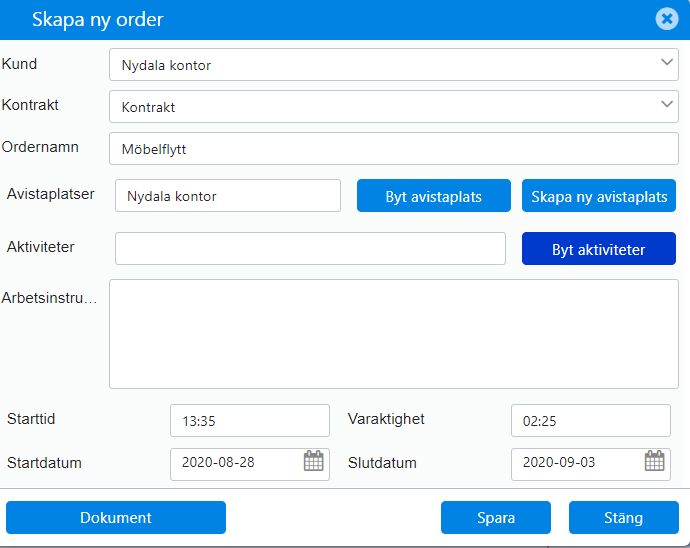Open the Startdatum calendar picker
Screen dimensions: 690x548
(313, 461)
